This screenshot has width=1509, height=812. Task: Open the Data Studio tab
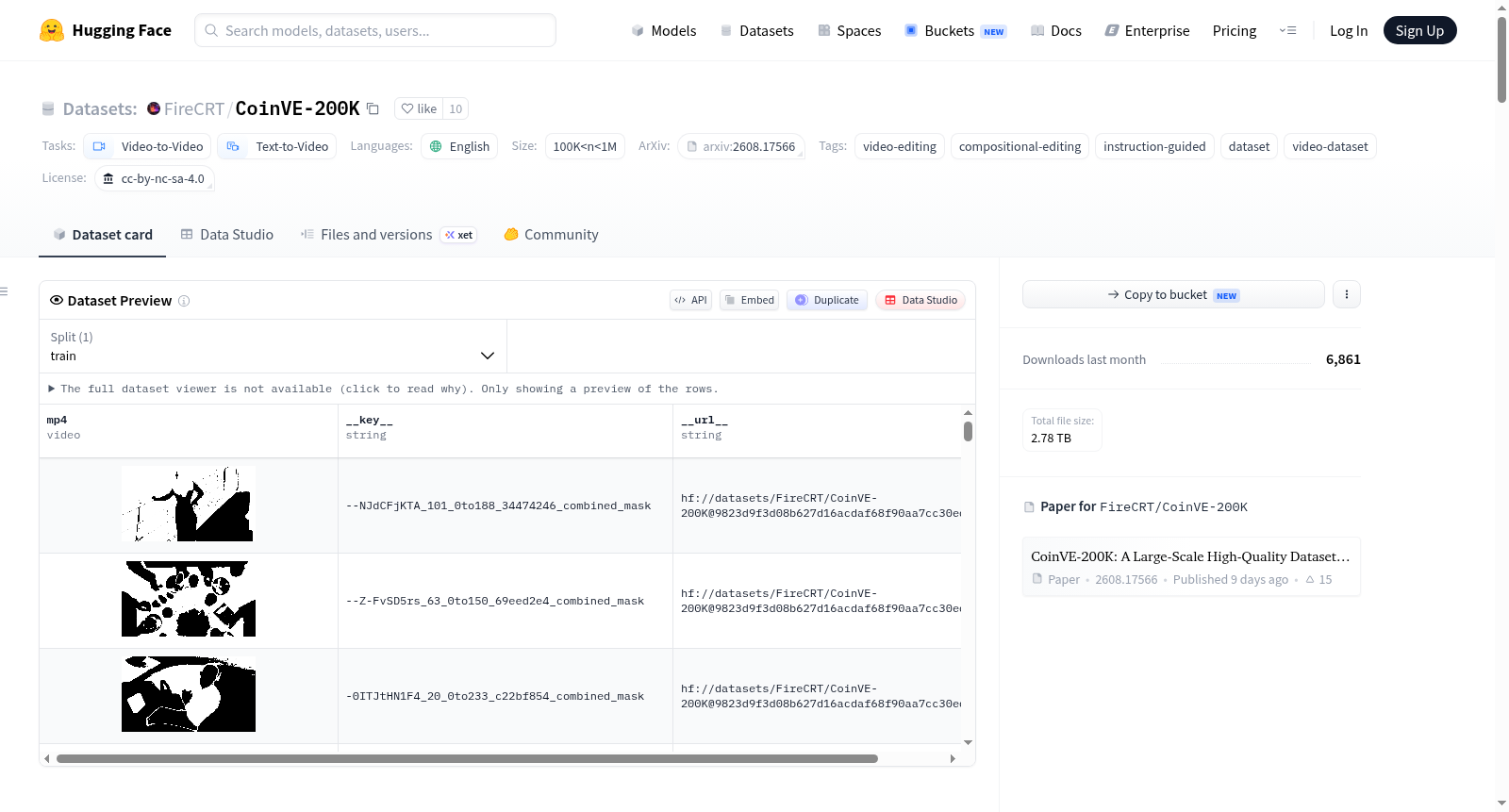pos(227,235)
